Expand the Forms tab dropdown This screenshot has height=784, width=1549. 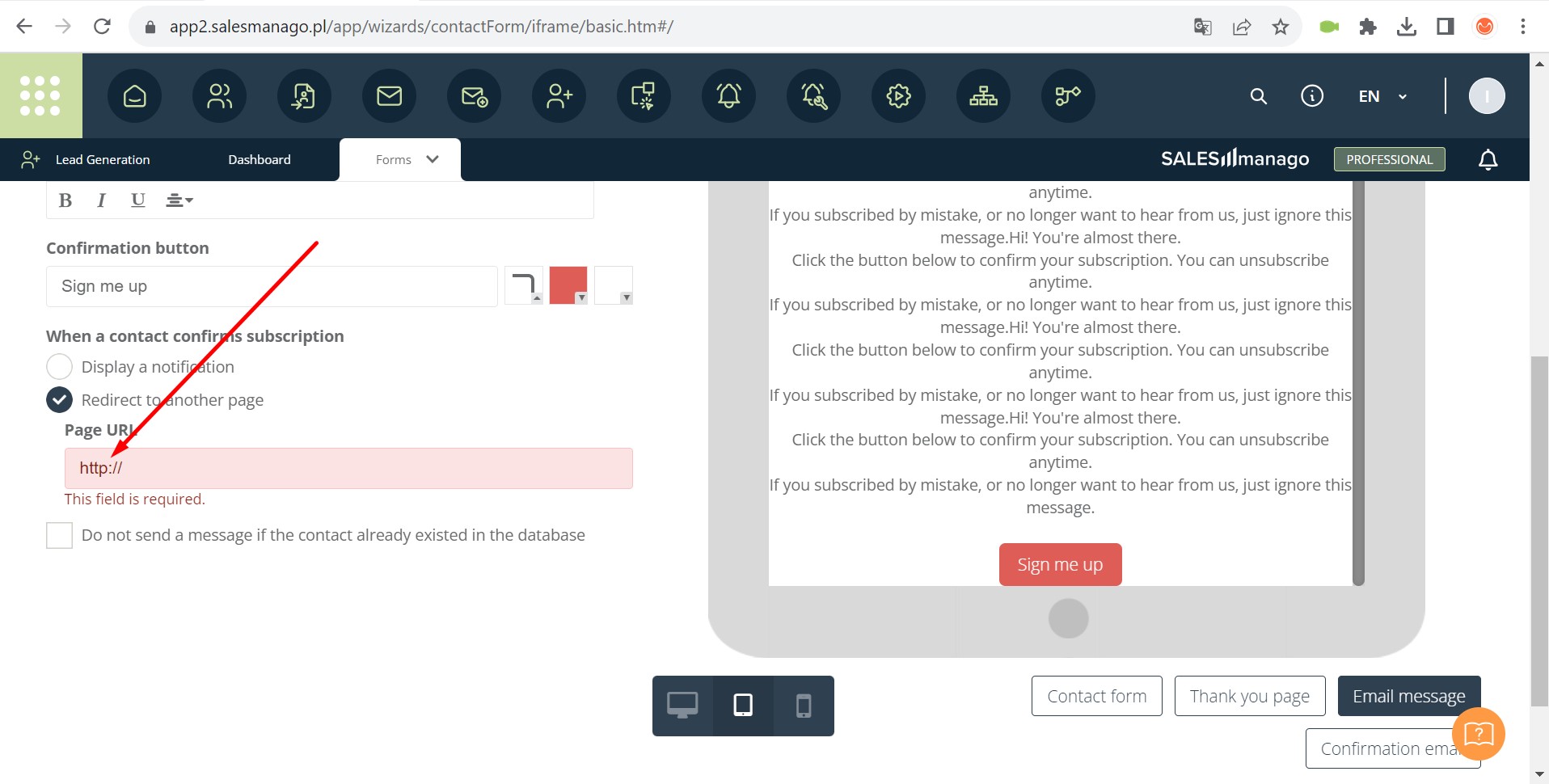click(433, 159)
